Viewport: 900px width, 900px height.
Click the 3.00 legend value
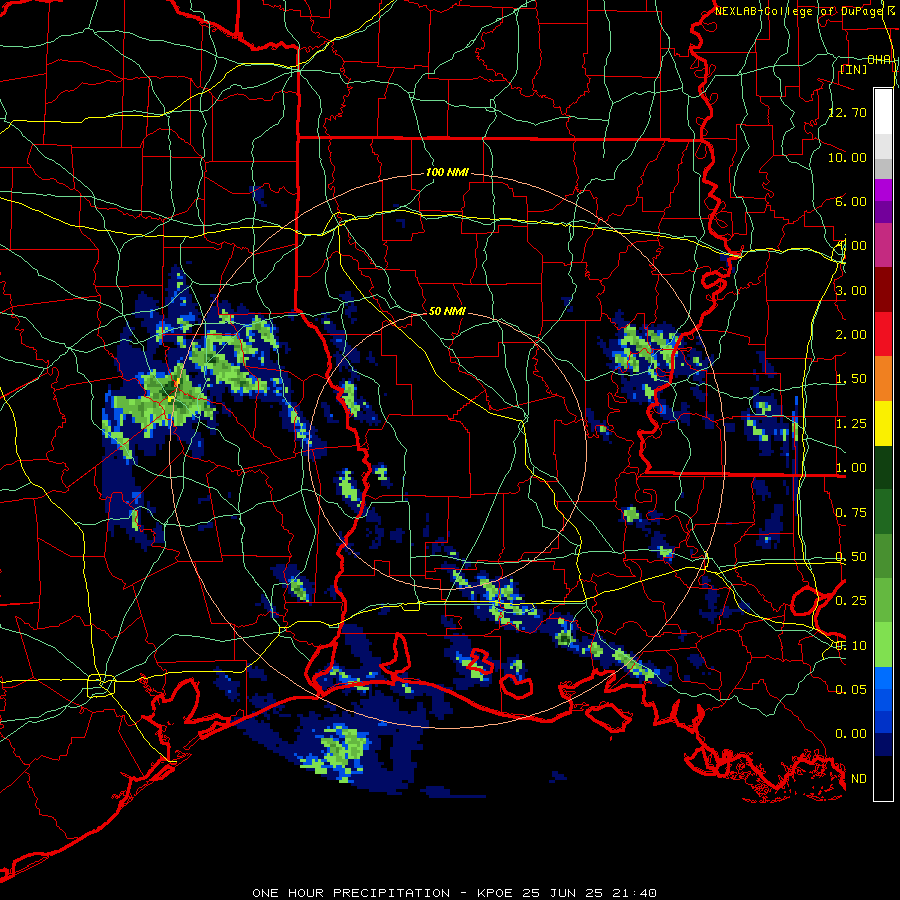coord(851,290)
